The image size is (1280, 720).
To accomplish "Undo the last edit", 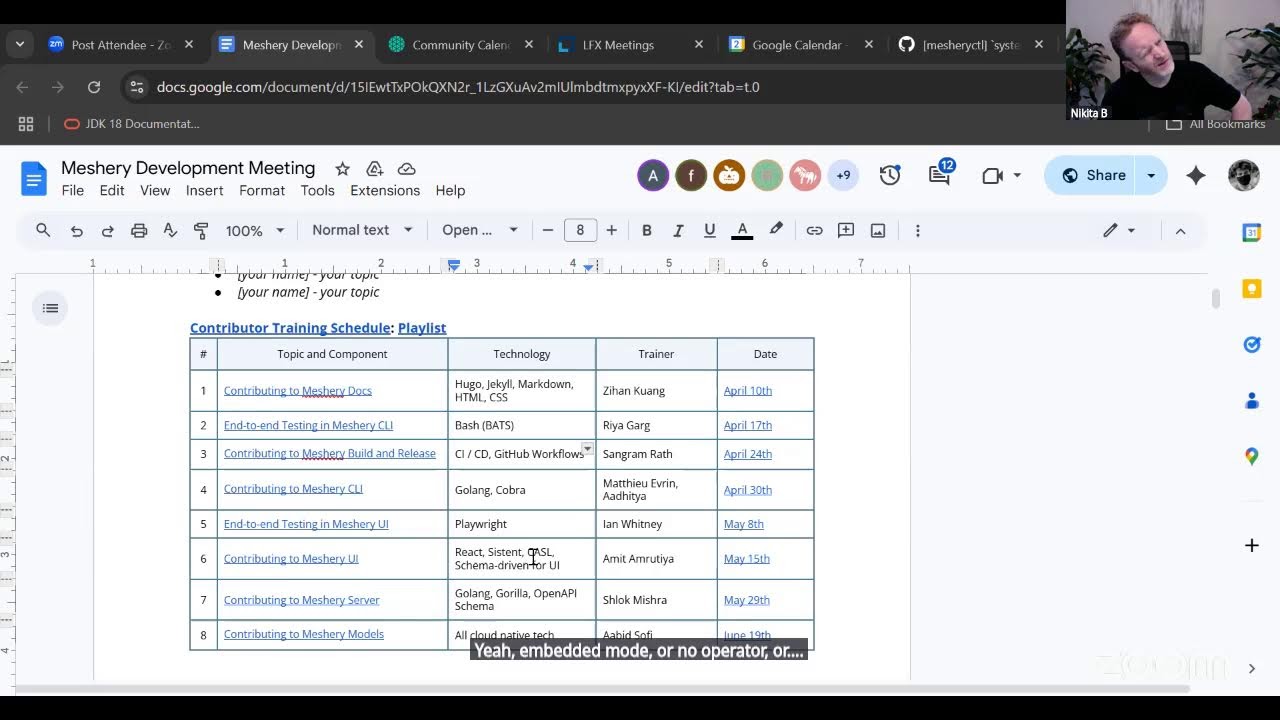I will click(76, 230).
